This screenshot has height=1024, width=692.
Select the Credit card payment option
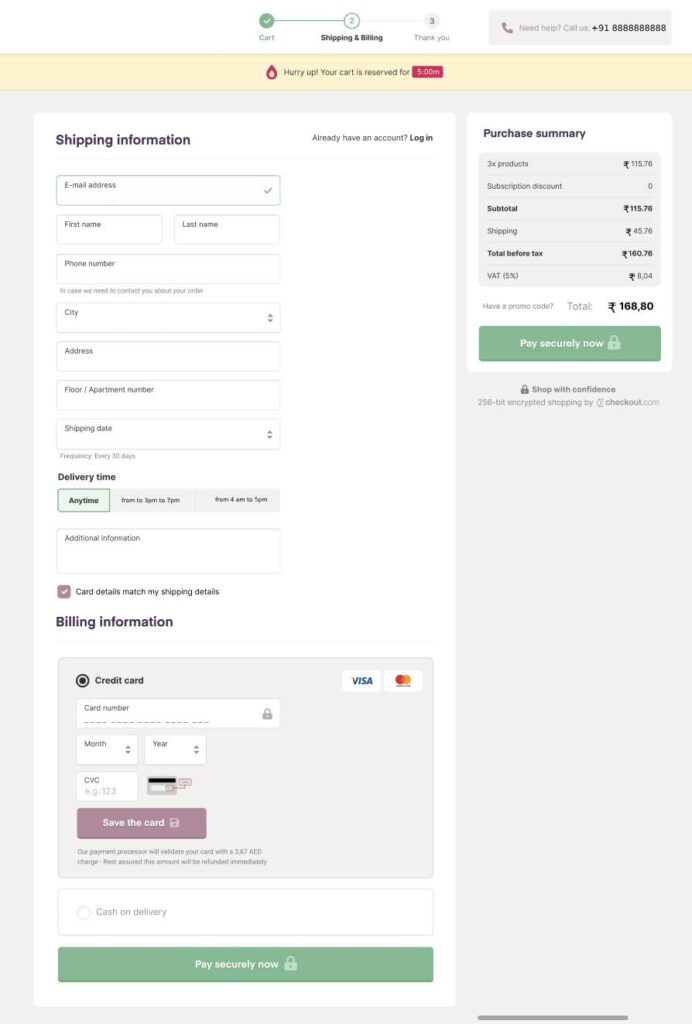[83, 681]
